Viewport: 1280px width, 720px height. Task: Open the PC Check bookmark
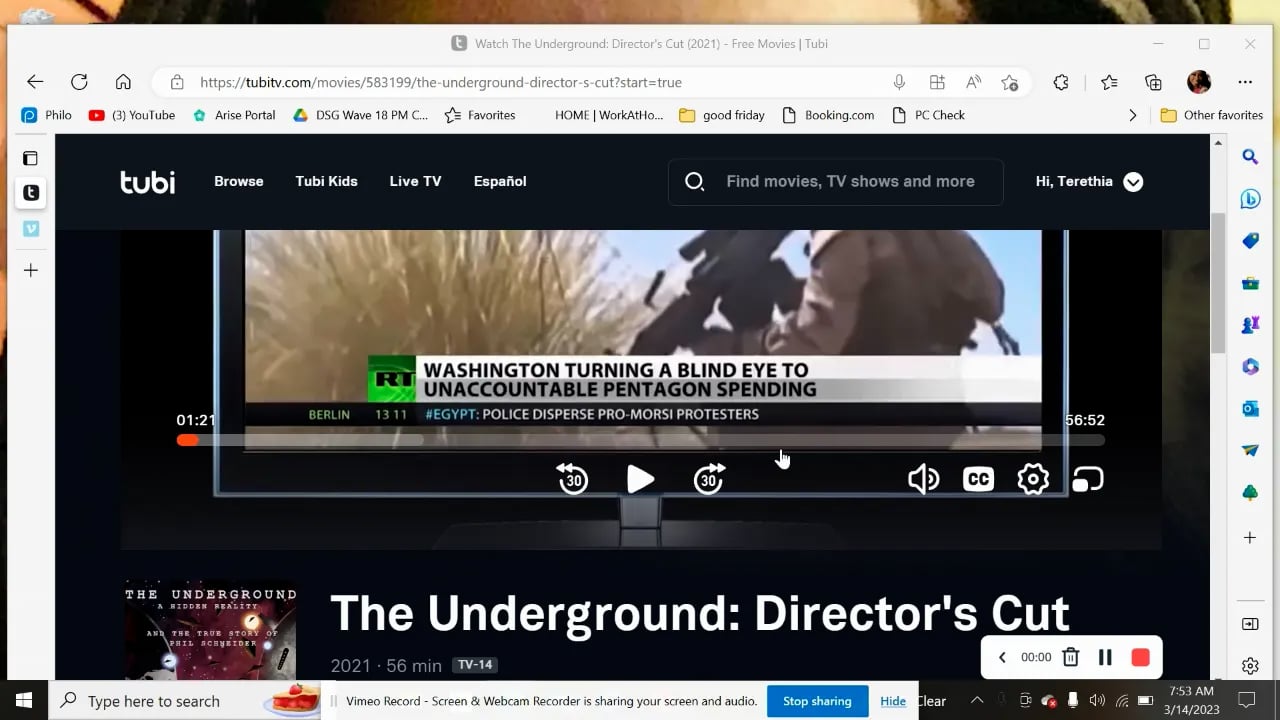tap(928, 115)
